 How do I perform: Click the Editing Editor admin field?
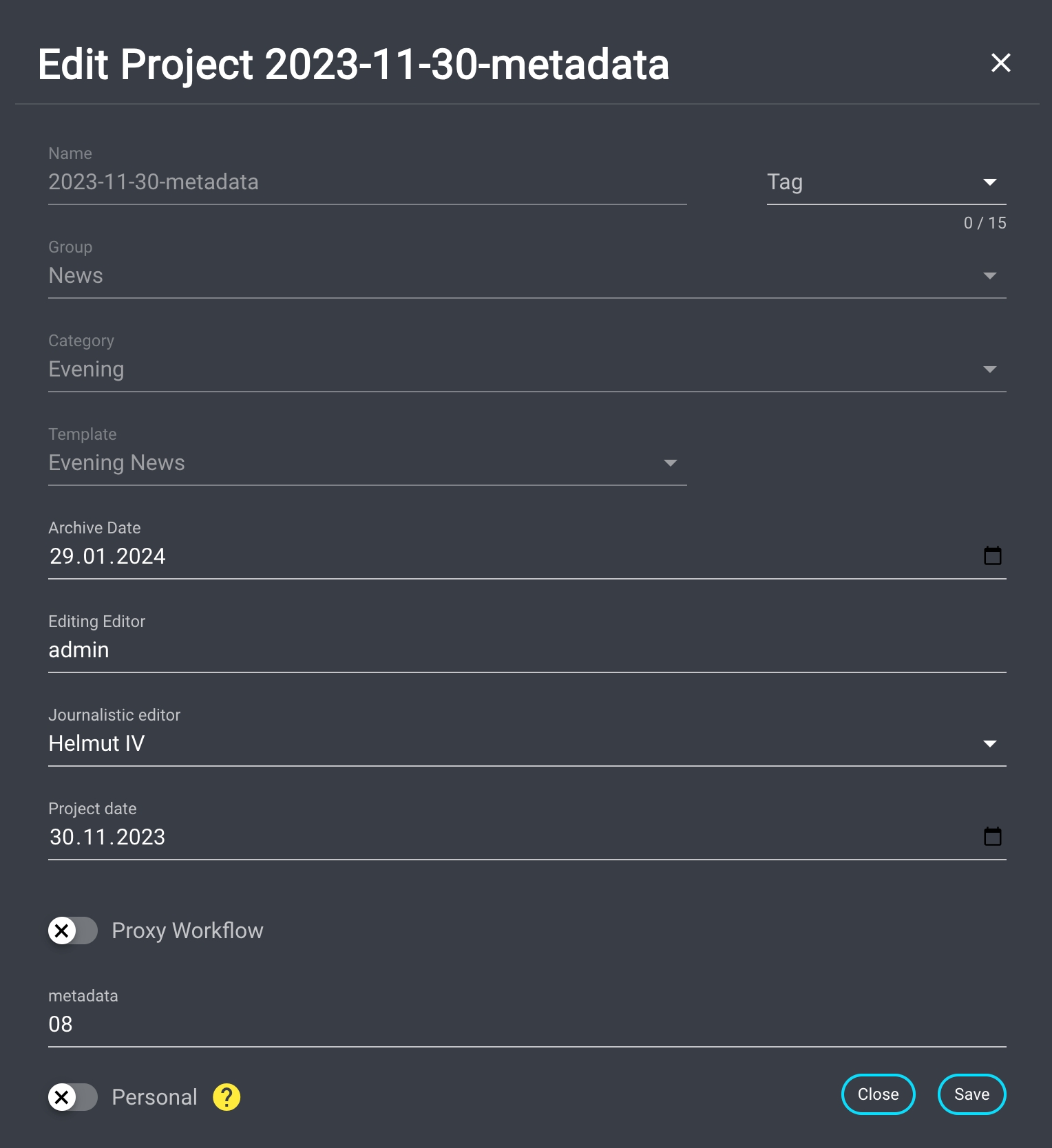click(526, 650)
